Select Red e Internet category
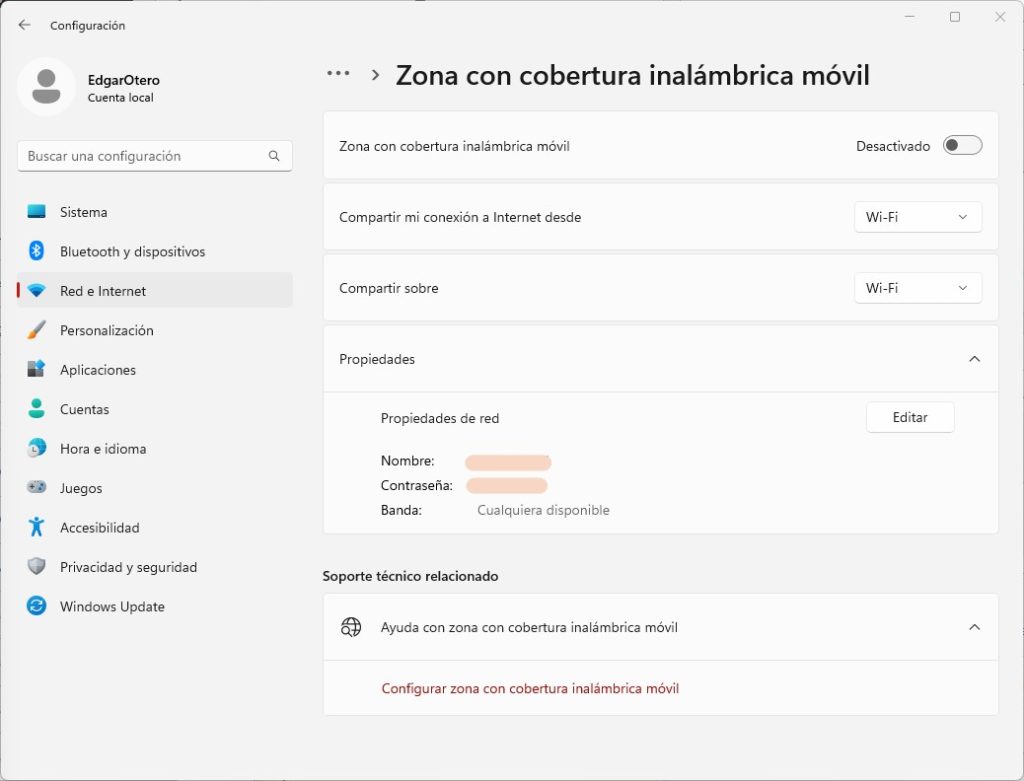The width and height of the screenshot is (1024, 781). (x=155, y=291)
